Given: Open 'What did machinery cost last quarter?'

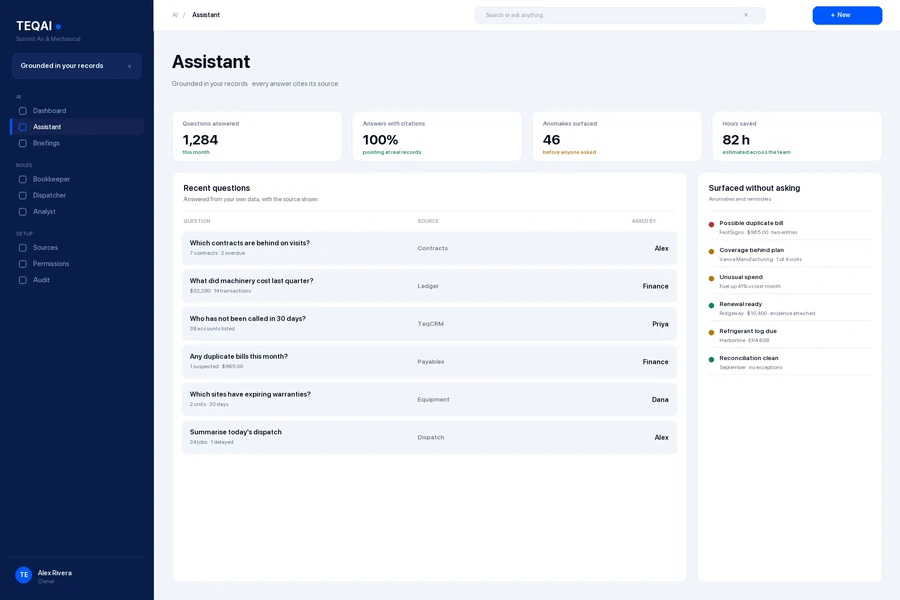Looking at the screenshot, I should [x=429, y=286].
